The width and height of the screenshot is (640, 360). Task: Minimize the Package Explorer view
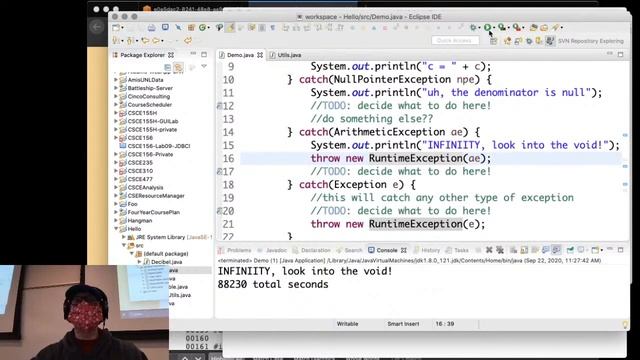(193, 54)
